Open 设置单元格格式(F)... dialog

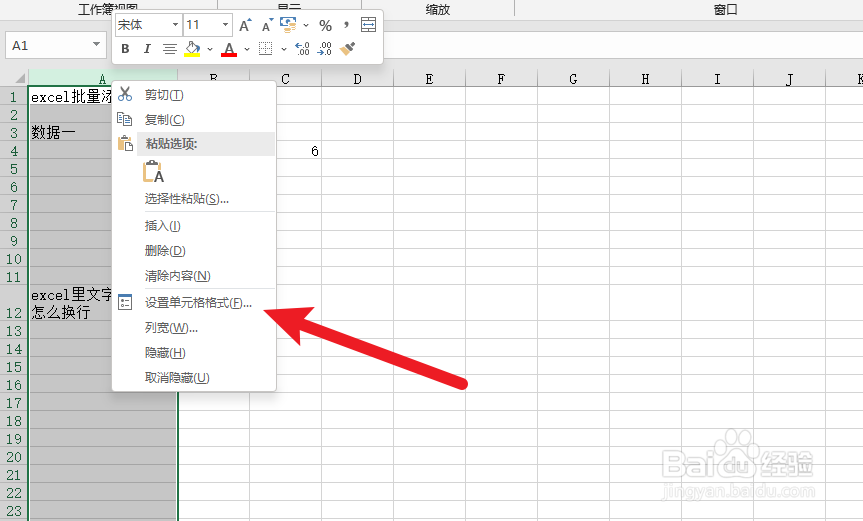[x=194, y=303]
